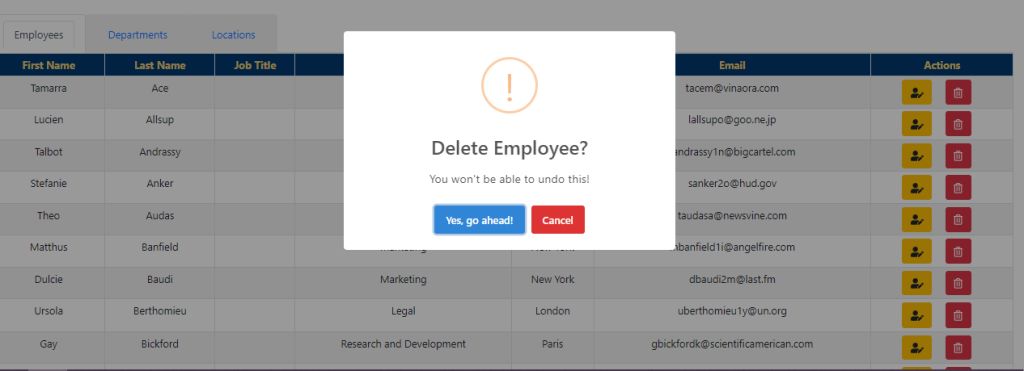Select the Employees tab
Image resolution: width=1024 pixels, height=371 pixels.
click(39, 35)
